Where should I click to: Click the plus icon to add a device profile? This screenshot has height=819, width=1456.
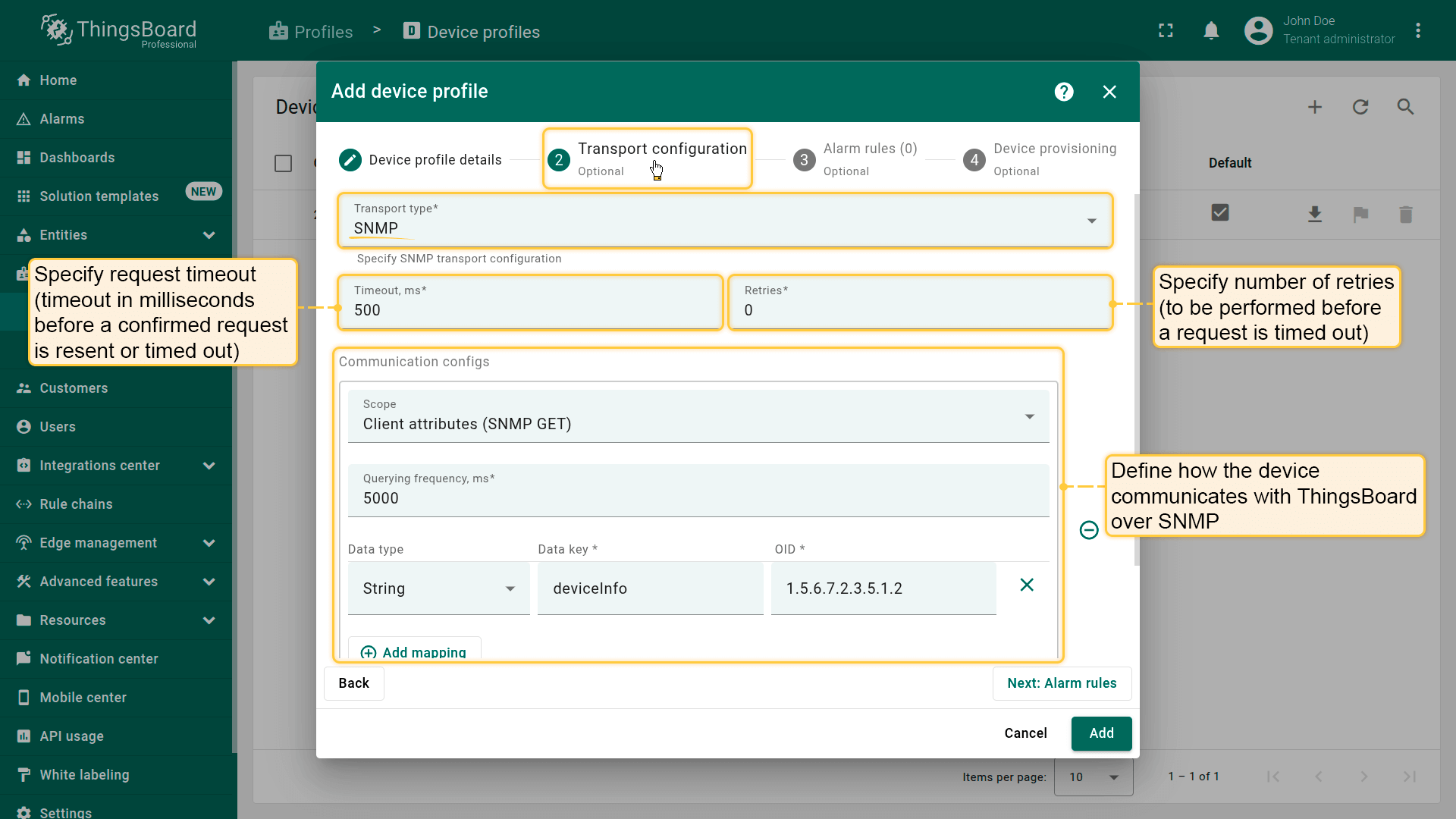click(x=1315, y=107)
